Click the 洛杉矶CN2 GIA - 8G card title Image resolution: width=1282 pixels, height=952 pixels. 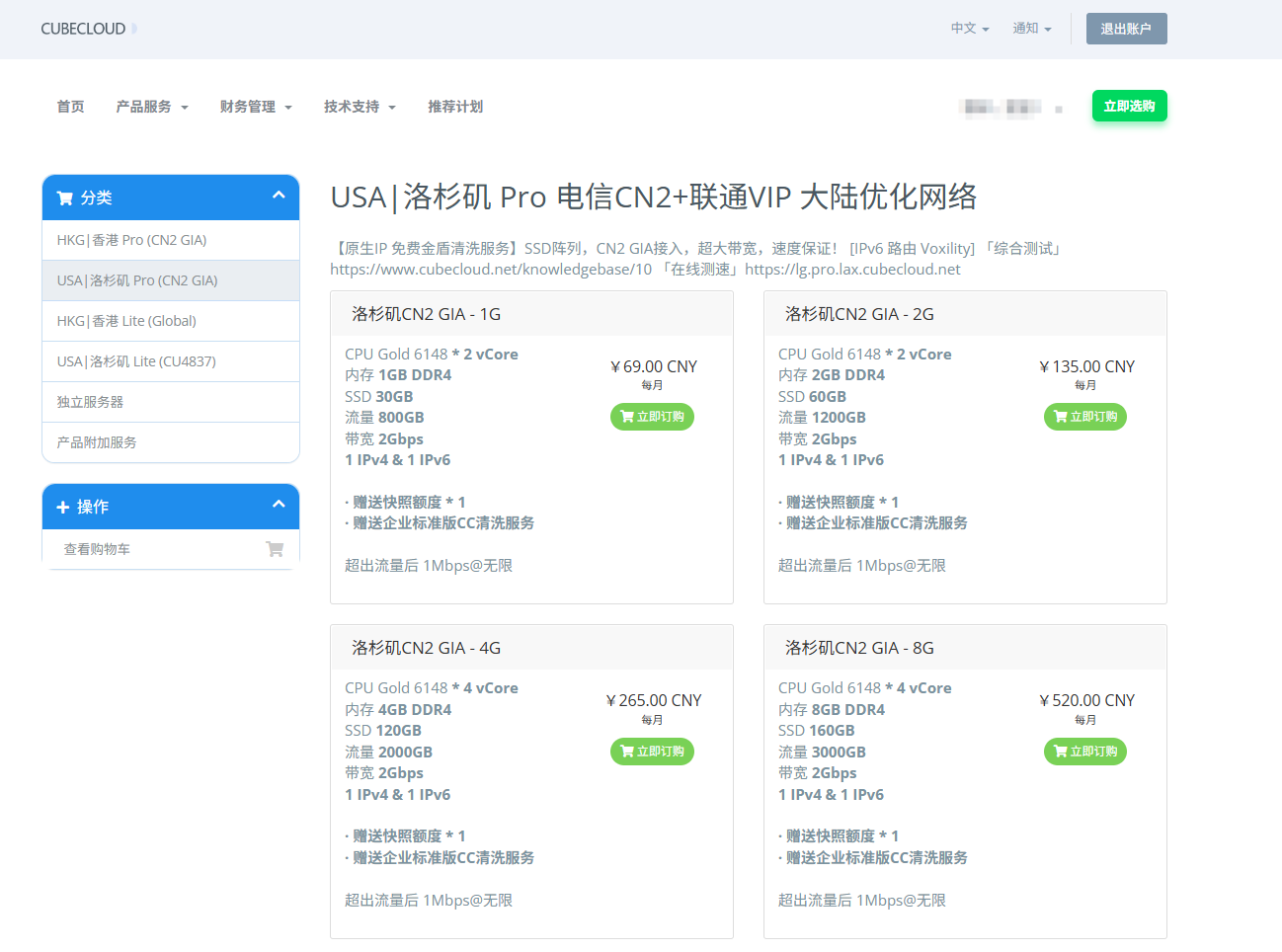[x=859, y=648]
